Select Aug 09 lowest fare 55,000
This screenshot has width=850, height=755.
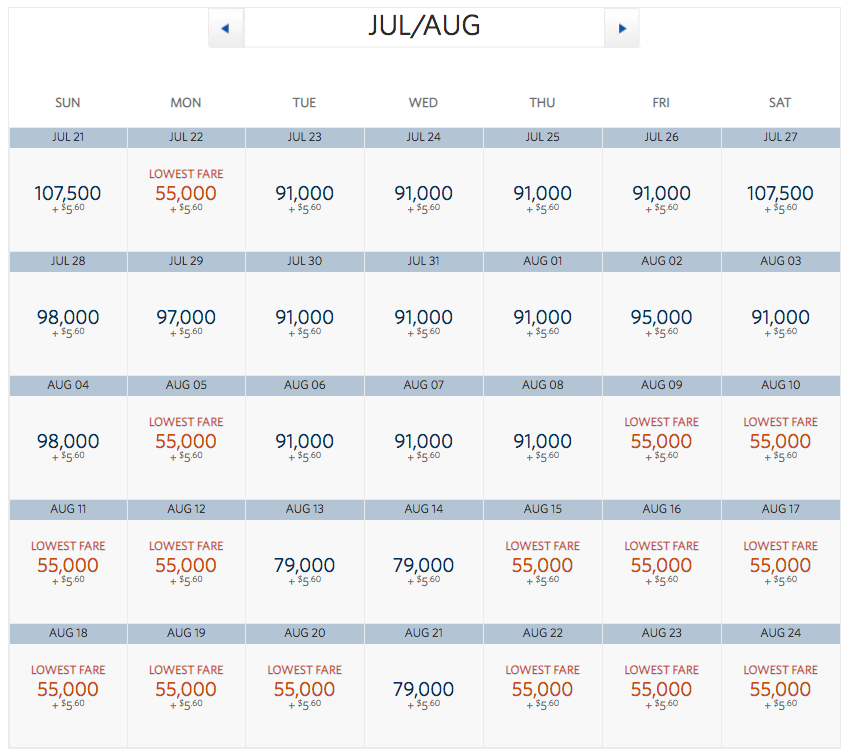661,441
